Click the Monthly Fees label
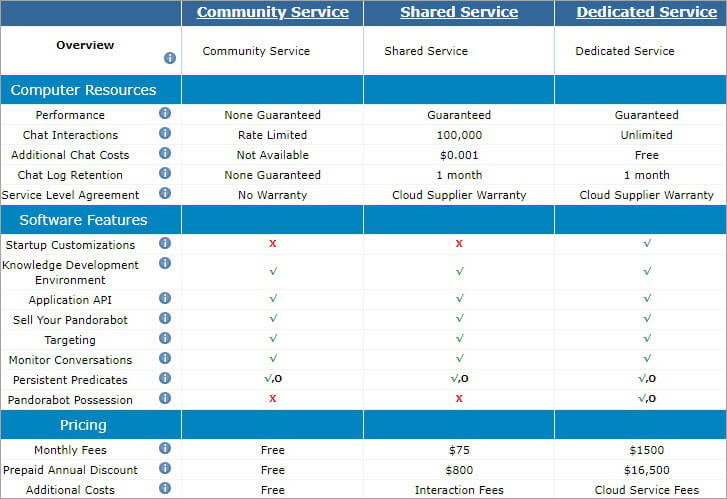Screen dimensions: 727x499 (70, 450)
